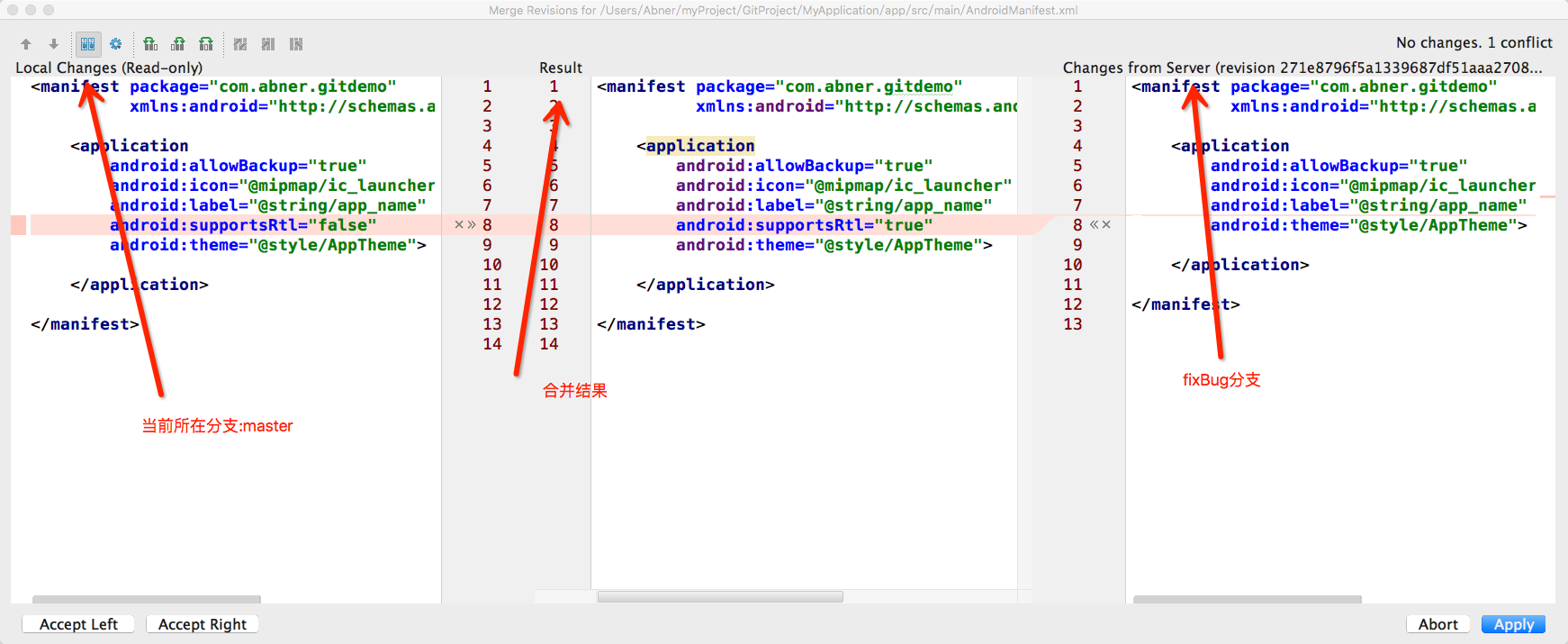Apply the merge result
This screenshot has width=1568, height=644.
pyautogui.click(x=1514, y=624)
